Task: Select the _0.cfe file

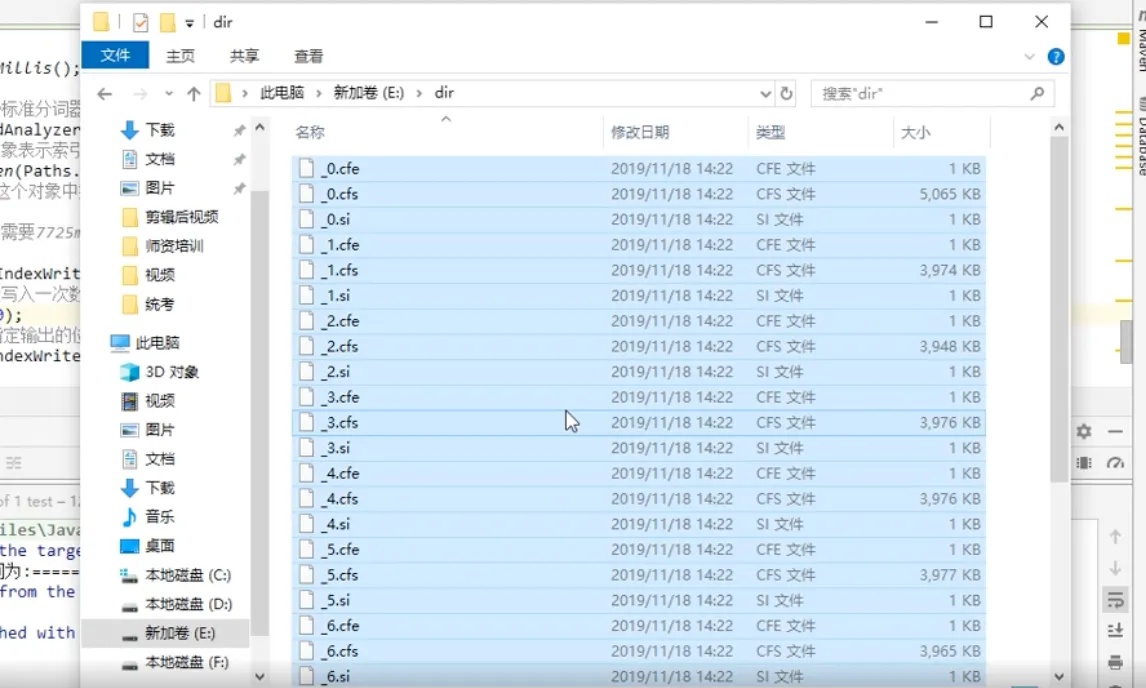Action: tap(639, 169)
